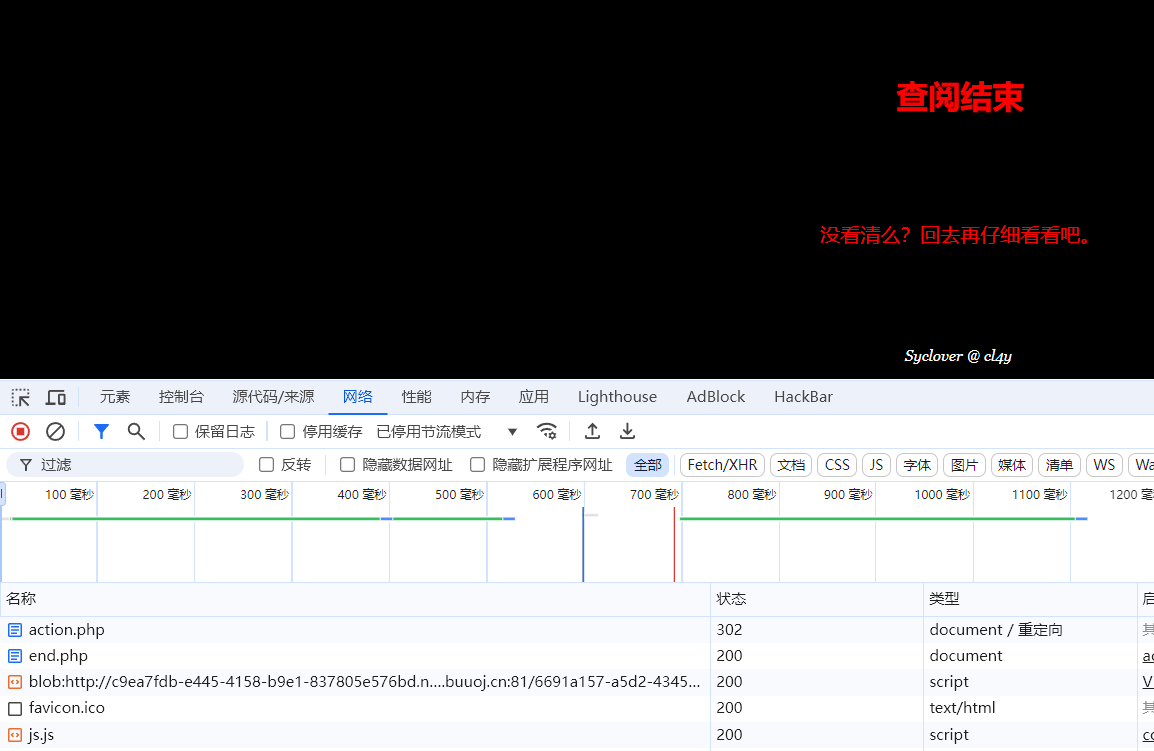Check the 反转 filter checkbox
The image size is (1154, 751).
tap(267, 465)
